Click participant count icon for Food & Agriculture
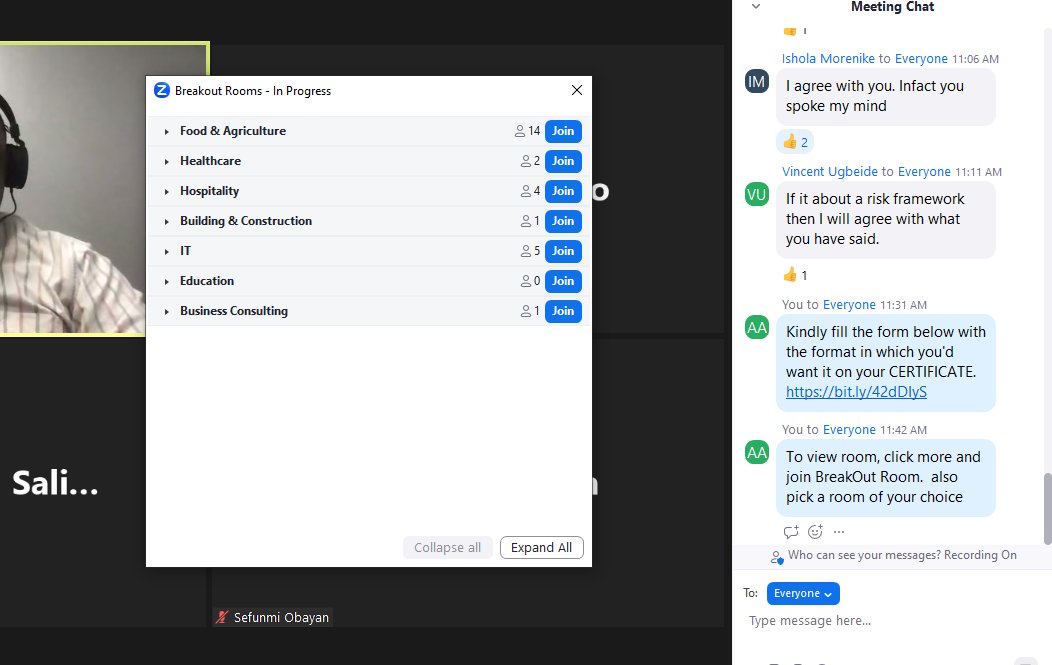 coord(520,132)
